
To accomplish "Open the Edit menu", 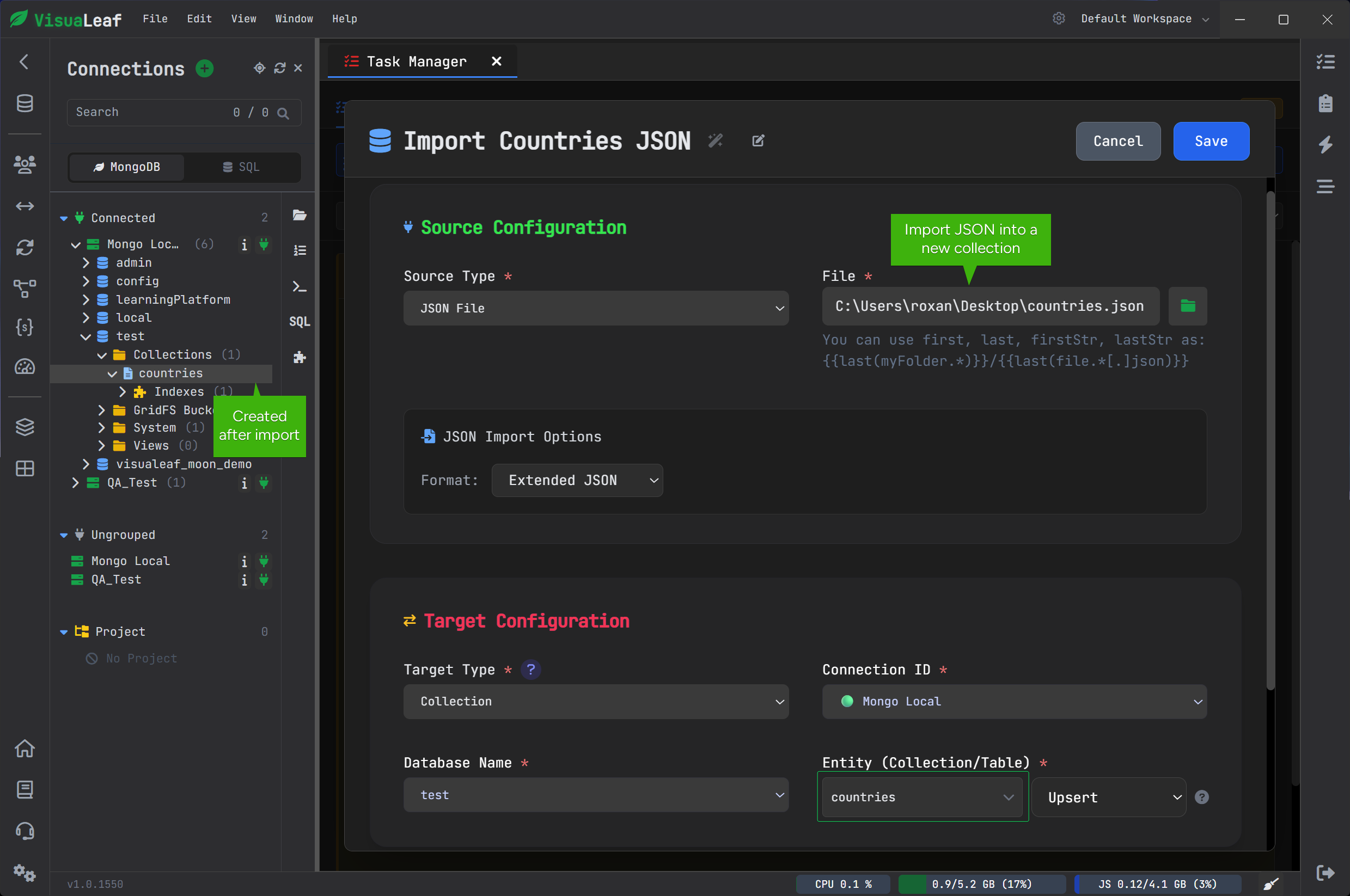I will (x=199, y=19).
